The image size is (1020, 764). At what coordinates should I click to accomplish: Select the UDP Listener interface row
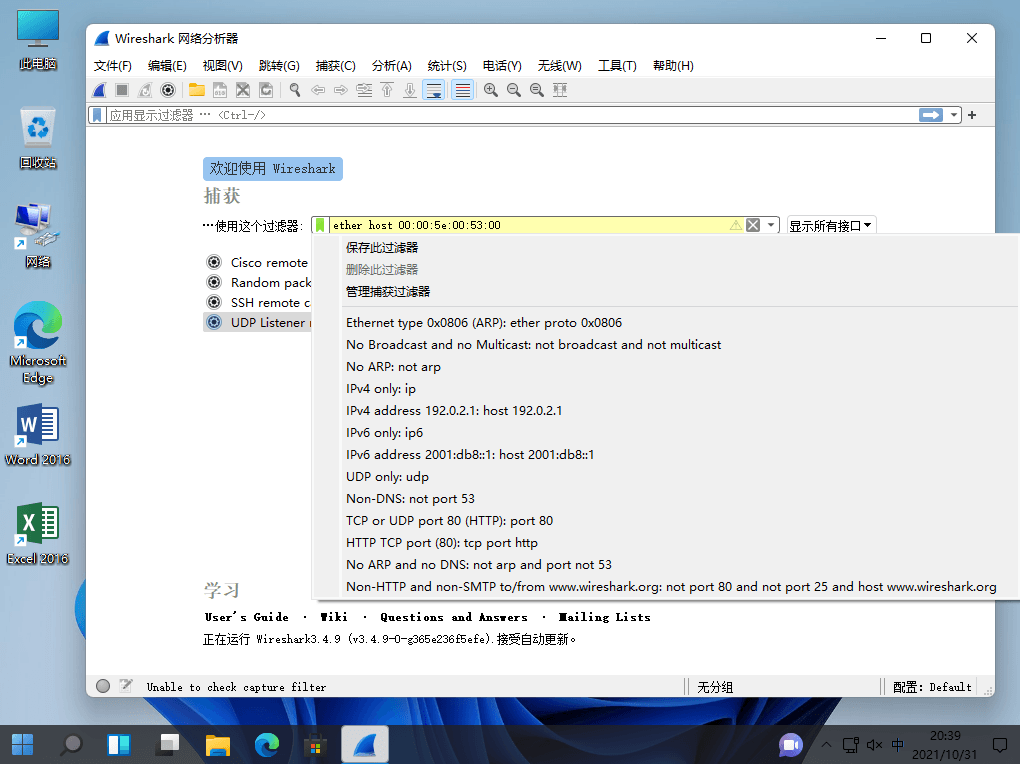[x=258, y=323]
